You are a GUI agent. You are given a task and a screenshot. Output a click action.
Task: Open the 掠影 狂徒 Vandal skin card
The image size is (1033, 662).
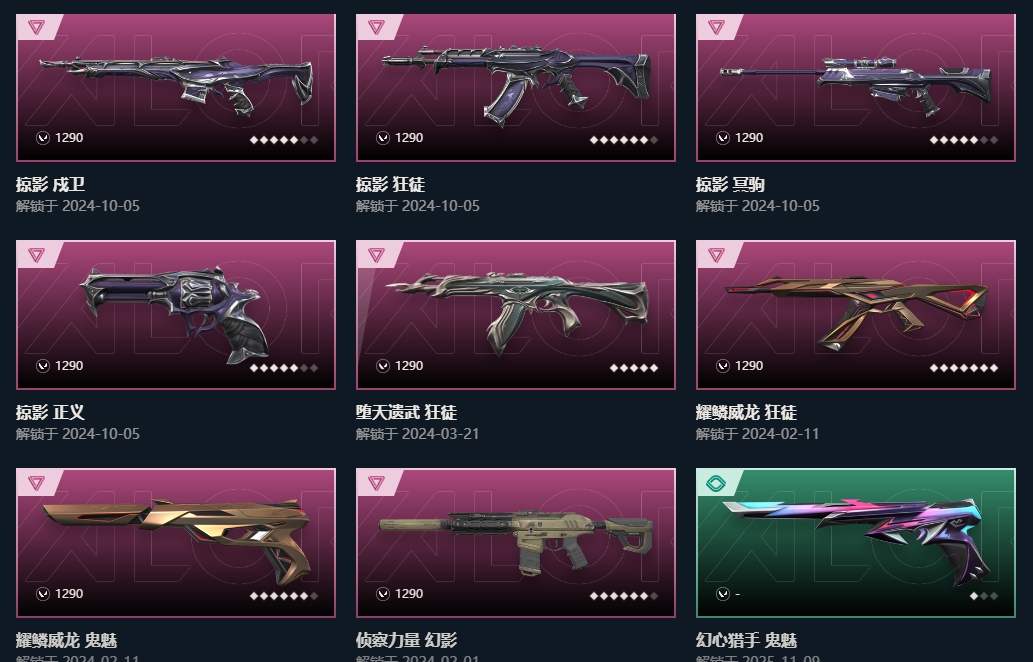[516, 88]
